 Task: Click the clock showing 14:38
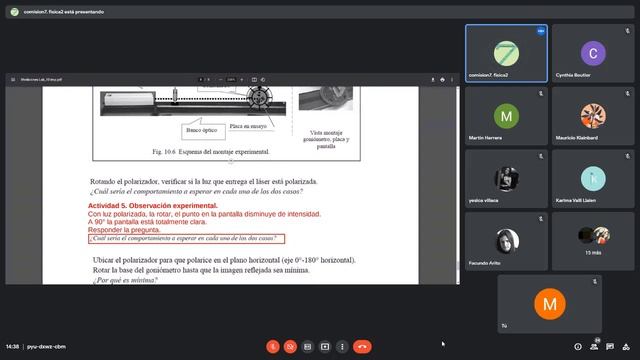12,347
